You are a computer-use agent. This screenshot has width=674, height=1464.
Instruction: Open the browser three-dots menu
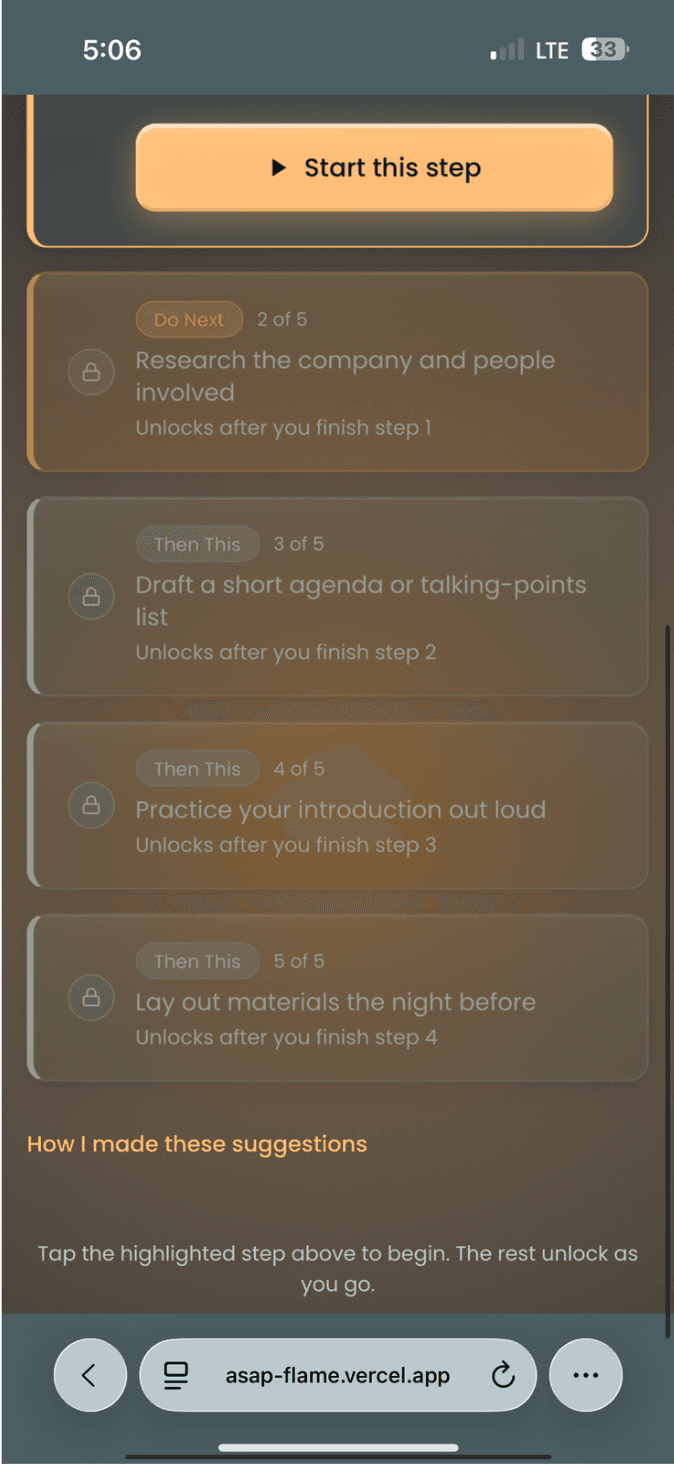coord(586,1376)
